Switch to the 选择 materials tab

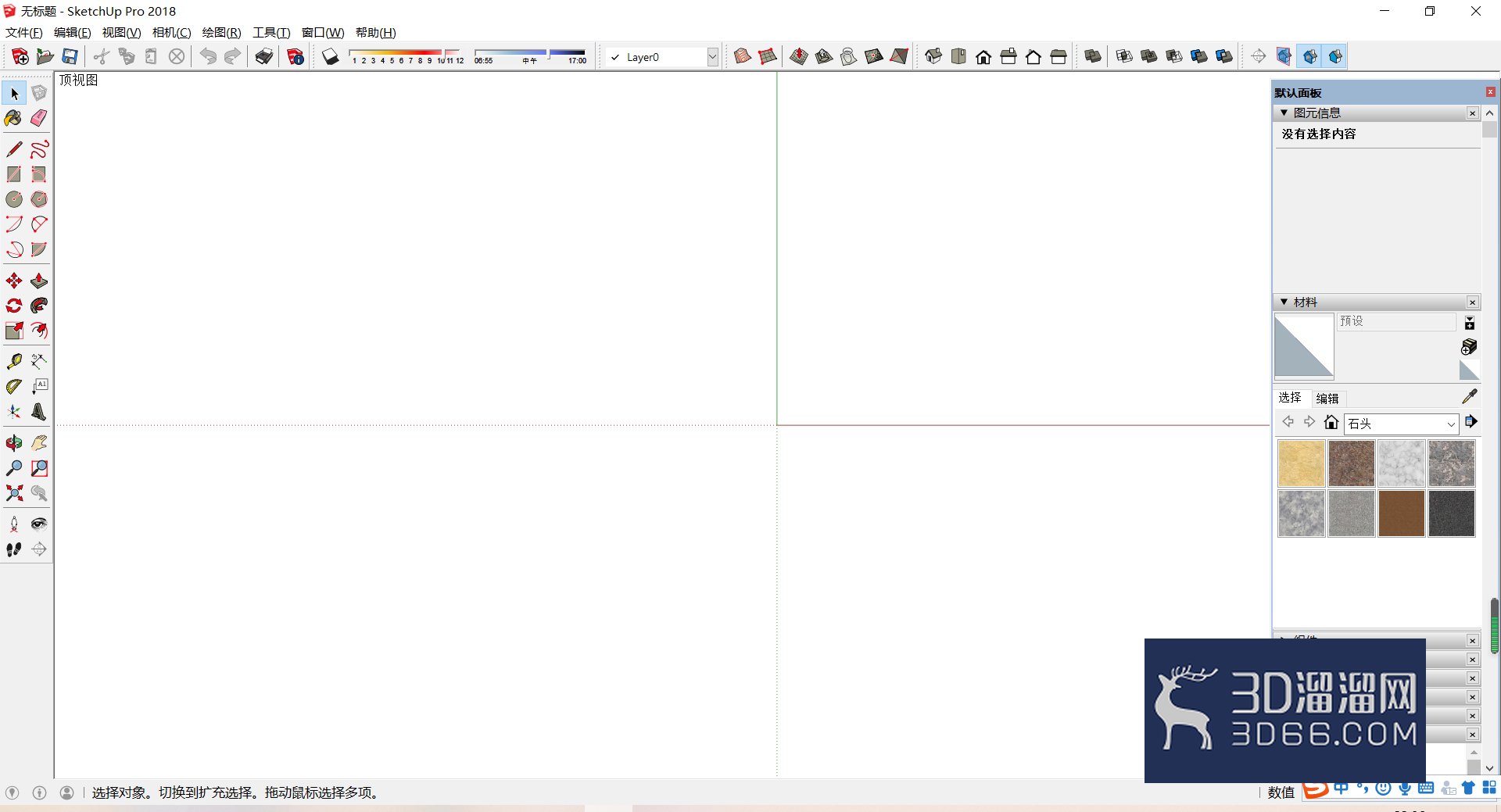coord(1290,398)
